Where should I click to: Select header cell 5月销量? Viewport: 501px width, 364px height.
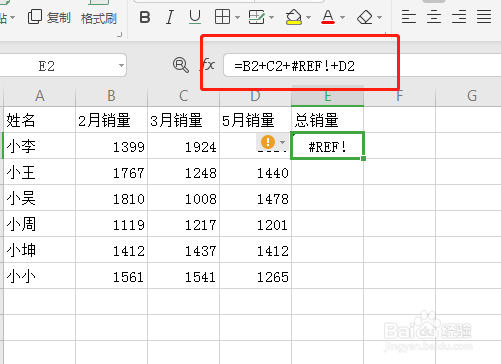[x=255, y=120]
